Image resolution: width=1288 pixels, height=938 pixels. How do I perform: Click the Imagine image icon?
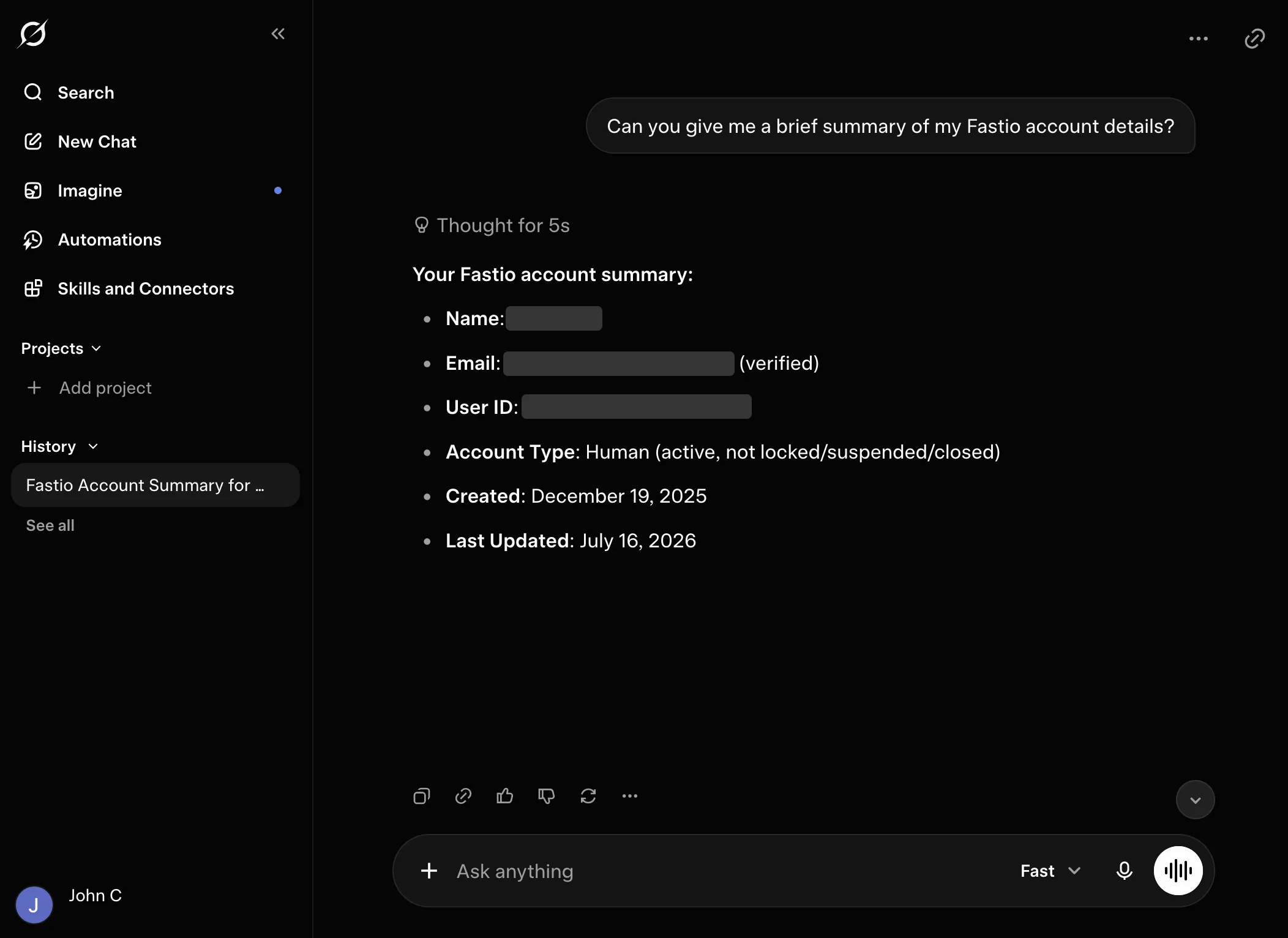pos(33,190)
